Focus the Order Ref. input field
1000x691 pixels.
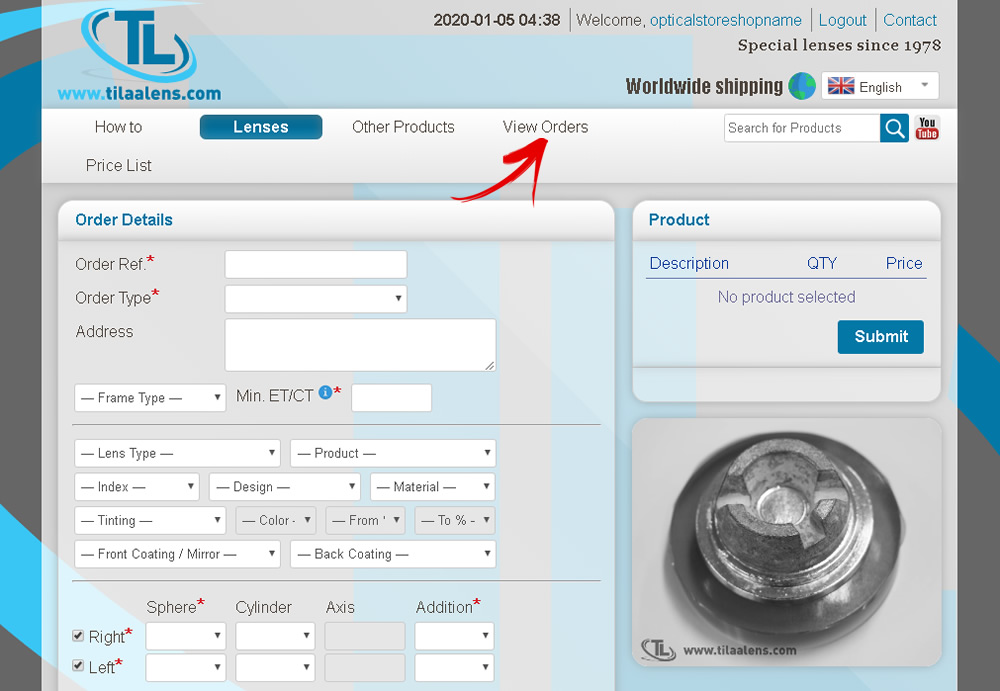pyautogui.click(x=315, y=264)
